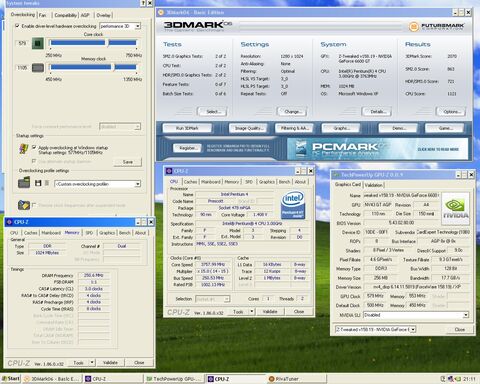The width and height of the screenshot is (480, 384).
Task: Click the Game button in 3DMark06
Action: (444, 128)
